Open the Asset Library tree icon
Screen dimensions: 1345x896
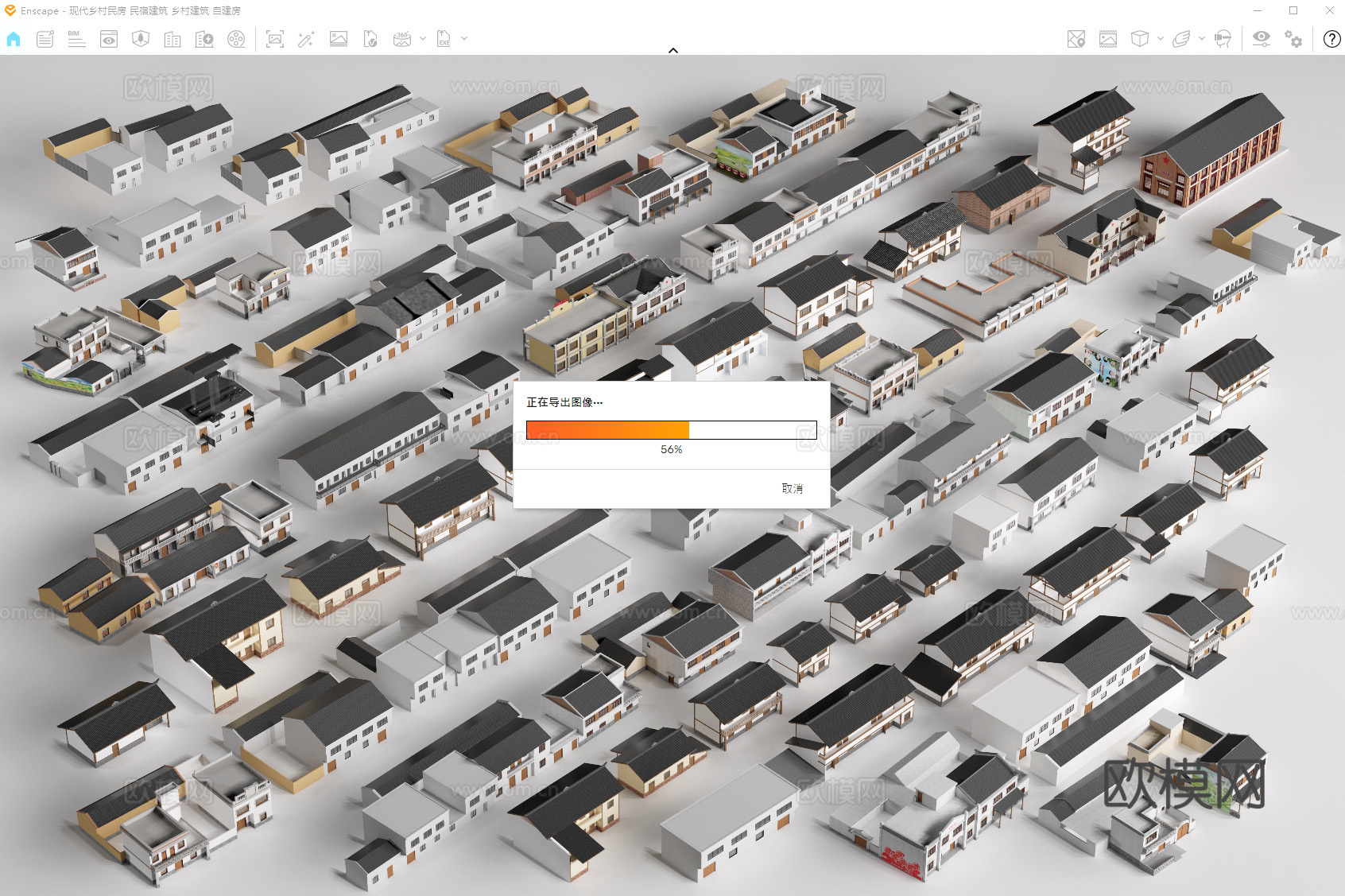(141, 39)
